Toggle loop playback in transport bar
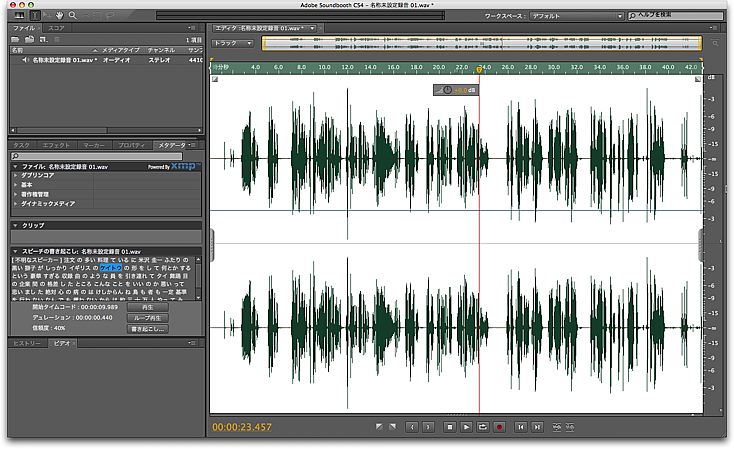 (483, 427)
